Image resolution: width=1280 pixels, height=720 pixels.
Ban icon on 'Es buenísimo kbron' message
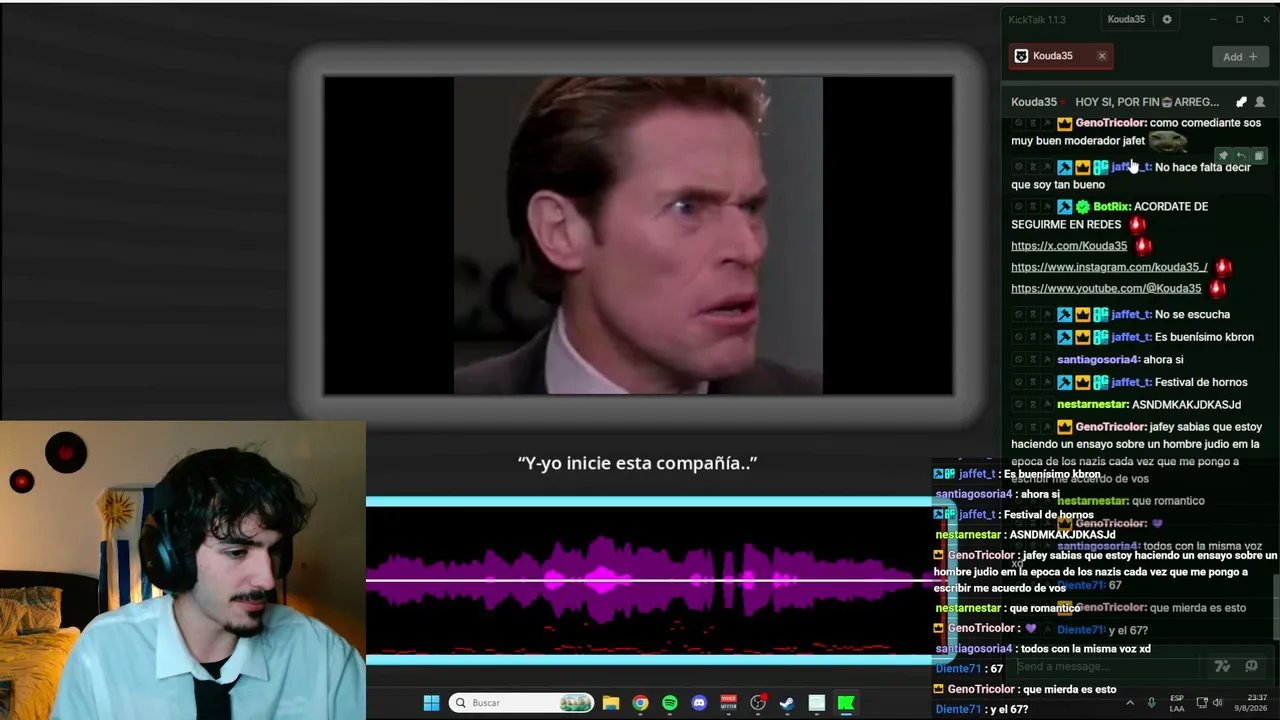coord(1018,338)
